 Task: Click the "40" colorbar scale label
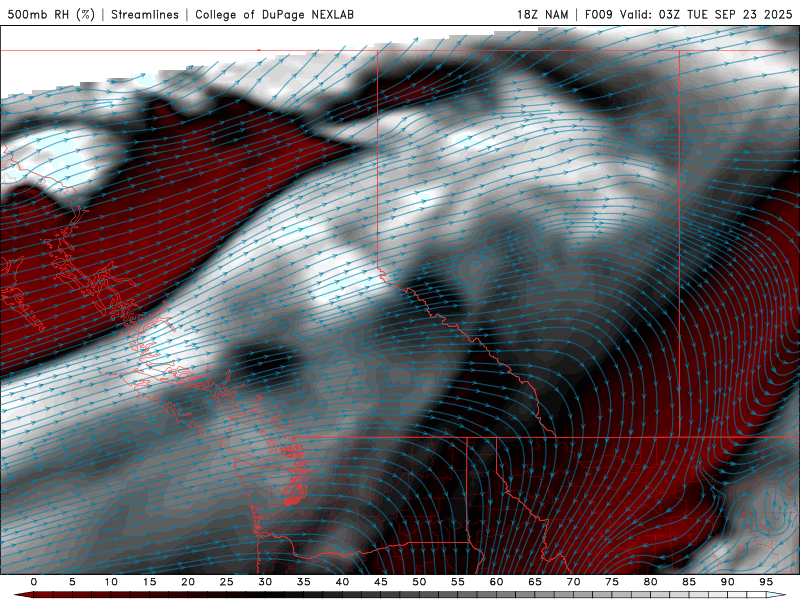click(342, 582)
